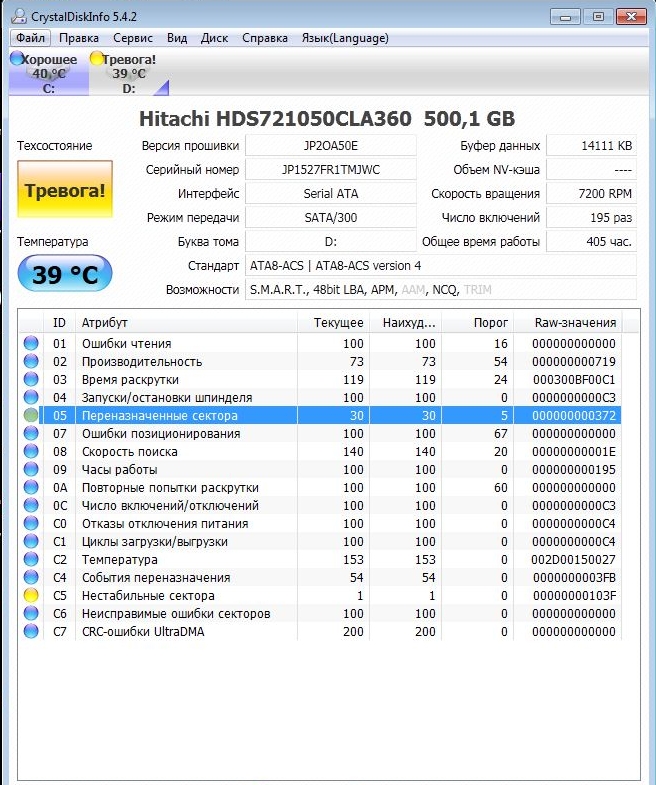
Task: Click the Порог column header
Action: (478, 323)
